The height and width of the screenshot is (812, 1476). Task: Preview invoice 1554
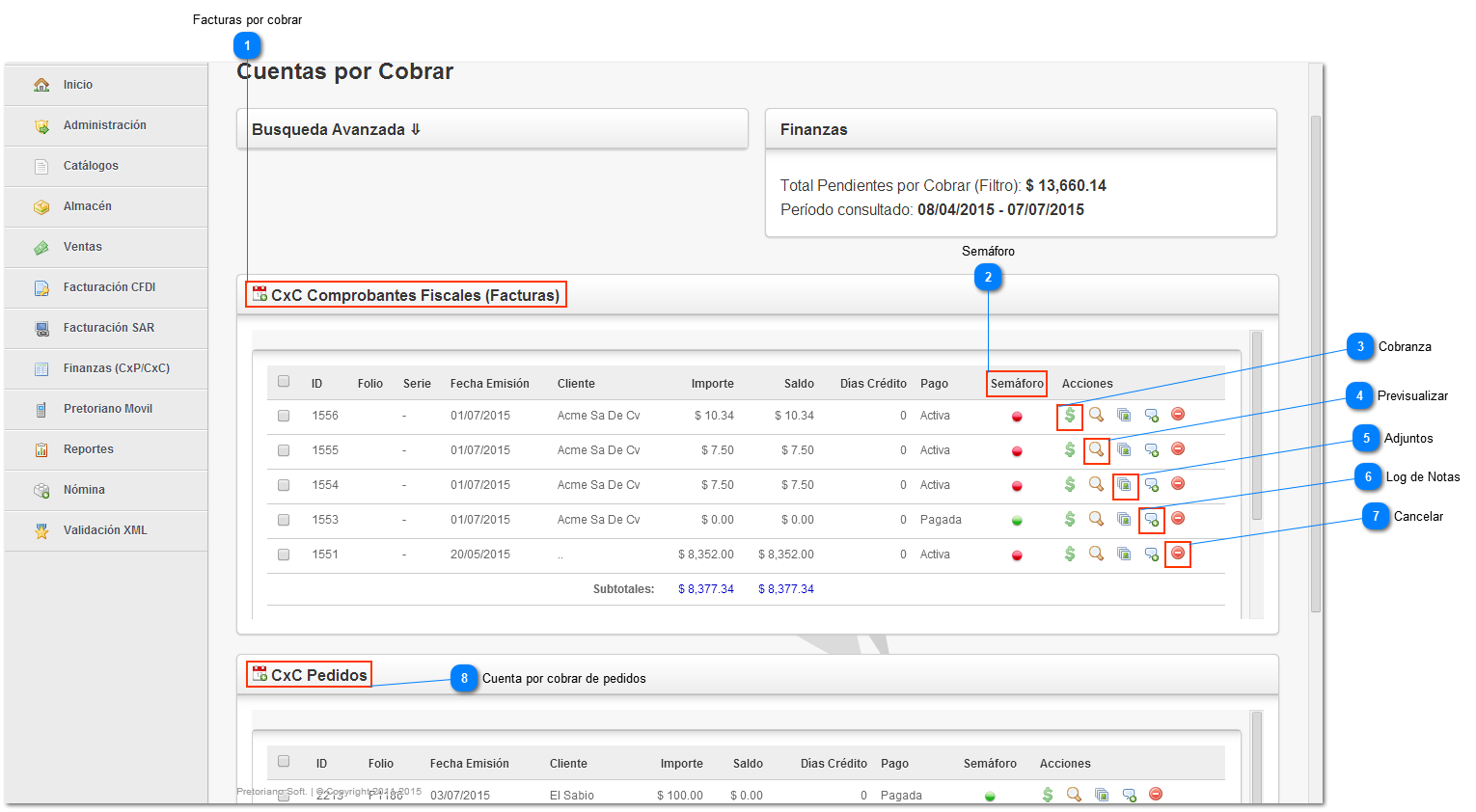tap(1096, 484)
